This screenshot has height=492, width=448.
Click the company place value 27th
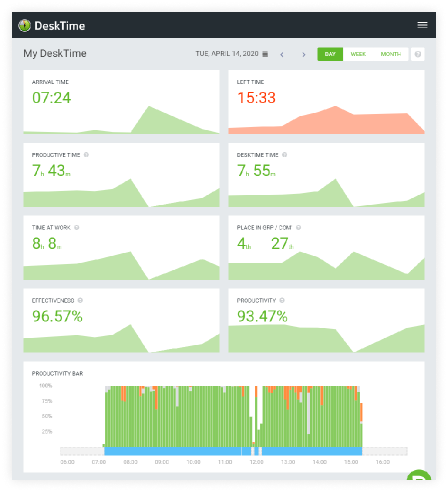pyautogui.click(x=282, y=243)
